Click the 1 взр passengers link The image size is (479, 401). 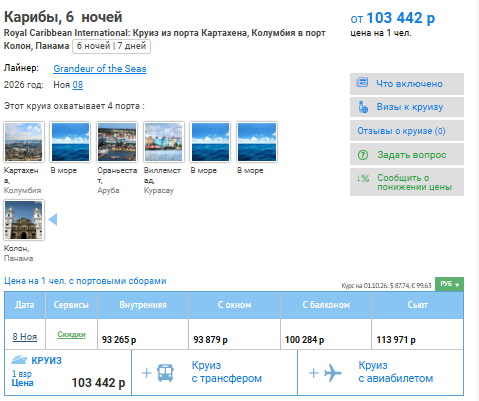[x=22, y=374]
